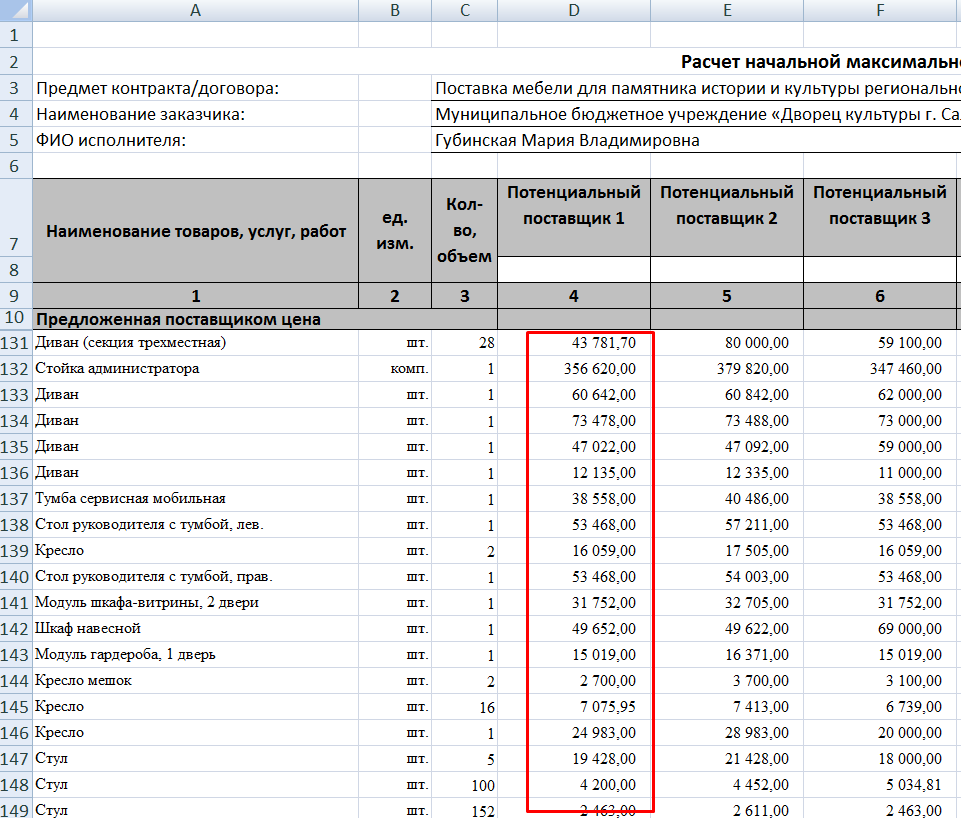Click unit cell 'комп.'
This screenshot has width=961, height=818.
pos(395,368)
